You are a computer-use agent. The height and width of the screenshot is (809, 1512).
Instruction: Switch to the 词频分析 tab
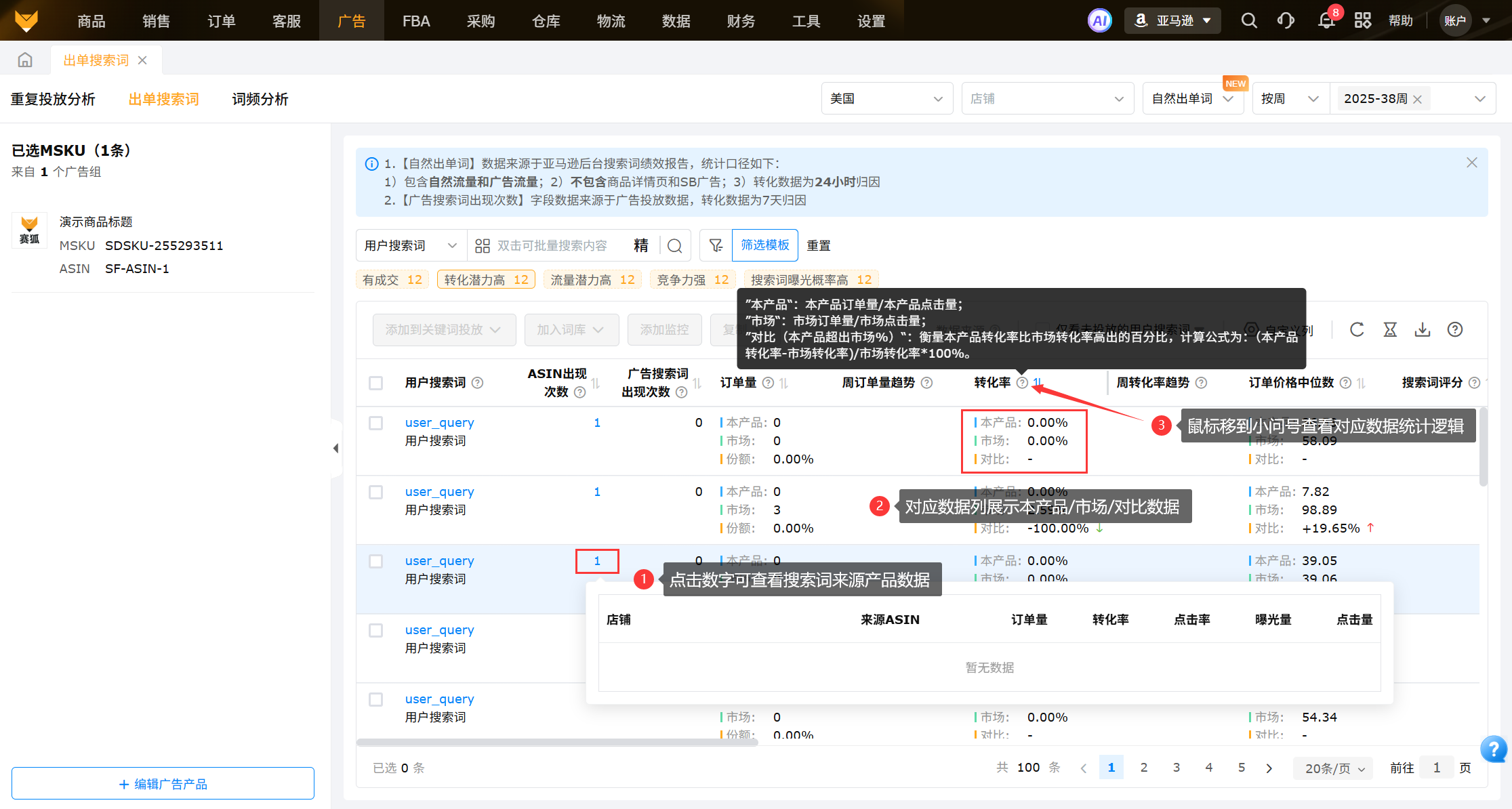(260, 100)
